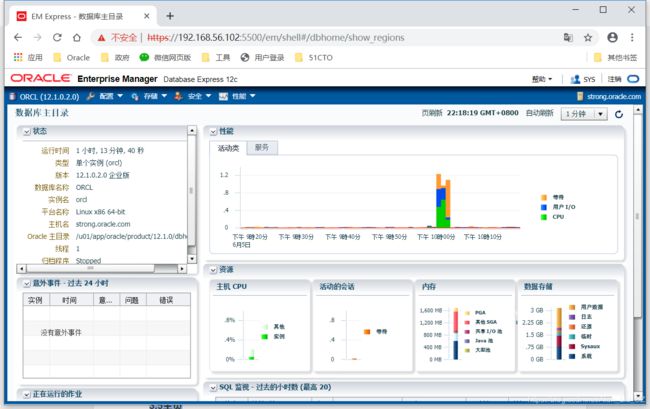Open the user login bookmark
This screenshot has width=650, height=409.
262,57
